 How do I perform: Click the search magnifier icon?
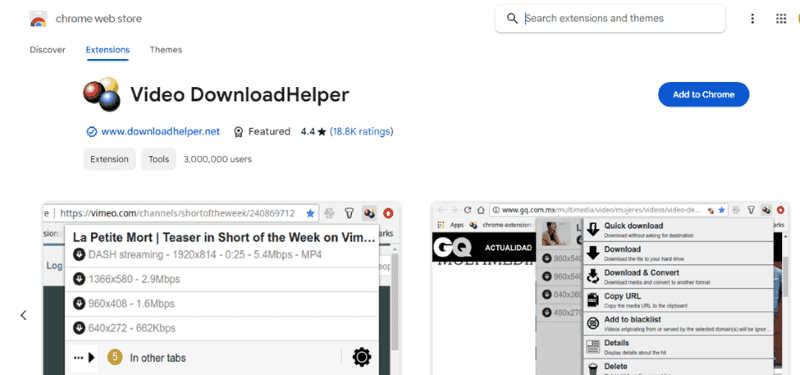point(512,19)
